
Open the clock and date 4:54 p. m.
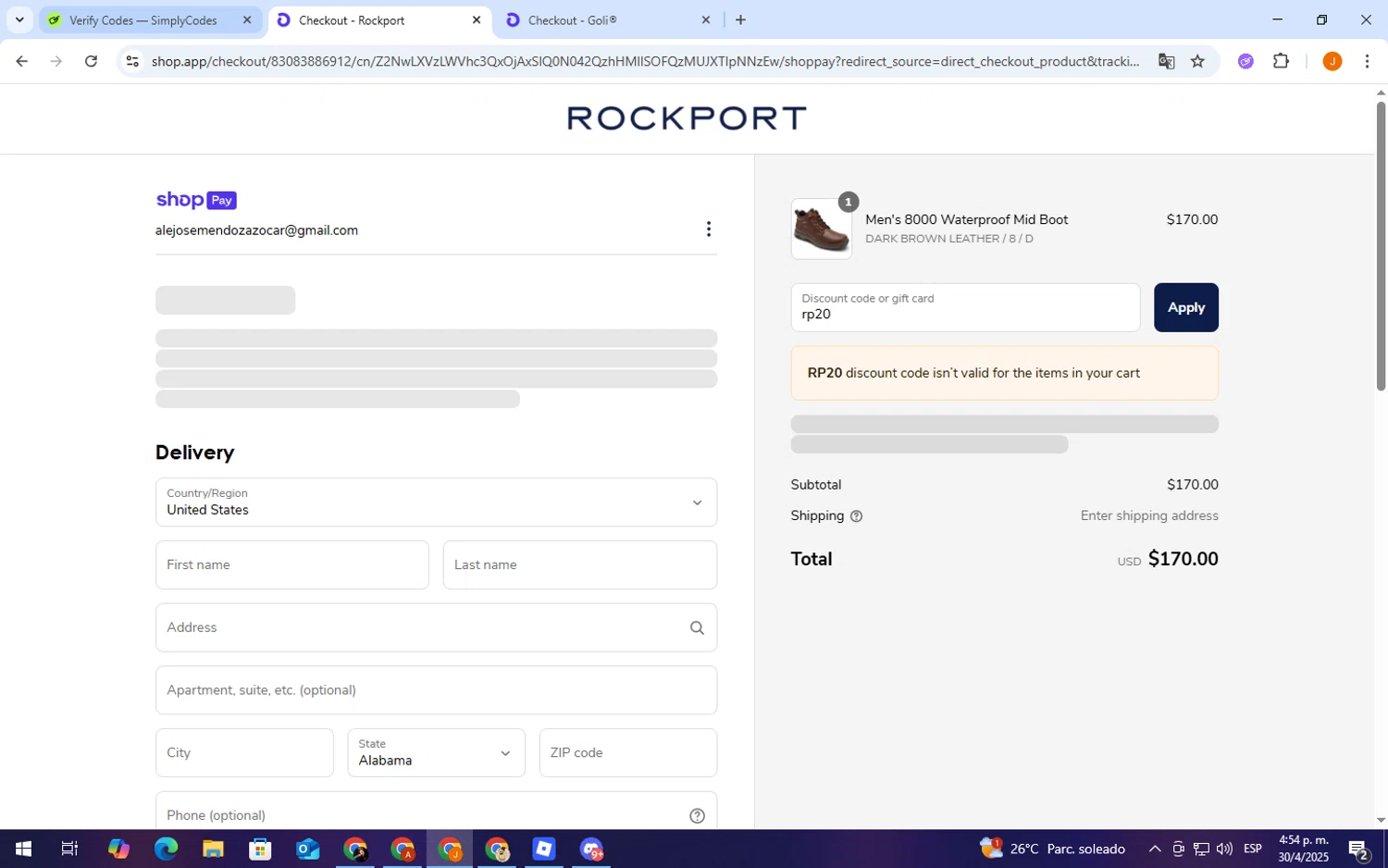pyautogui.click(x=1303, y=849)
